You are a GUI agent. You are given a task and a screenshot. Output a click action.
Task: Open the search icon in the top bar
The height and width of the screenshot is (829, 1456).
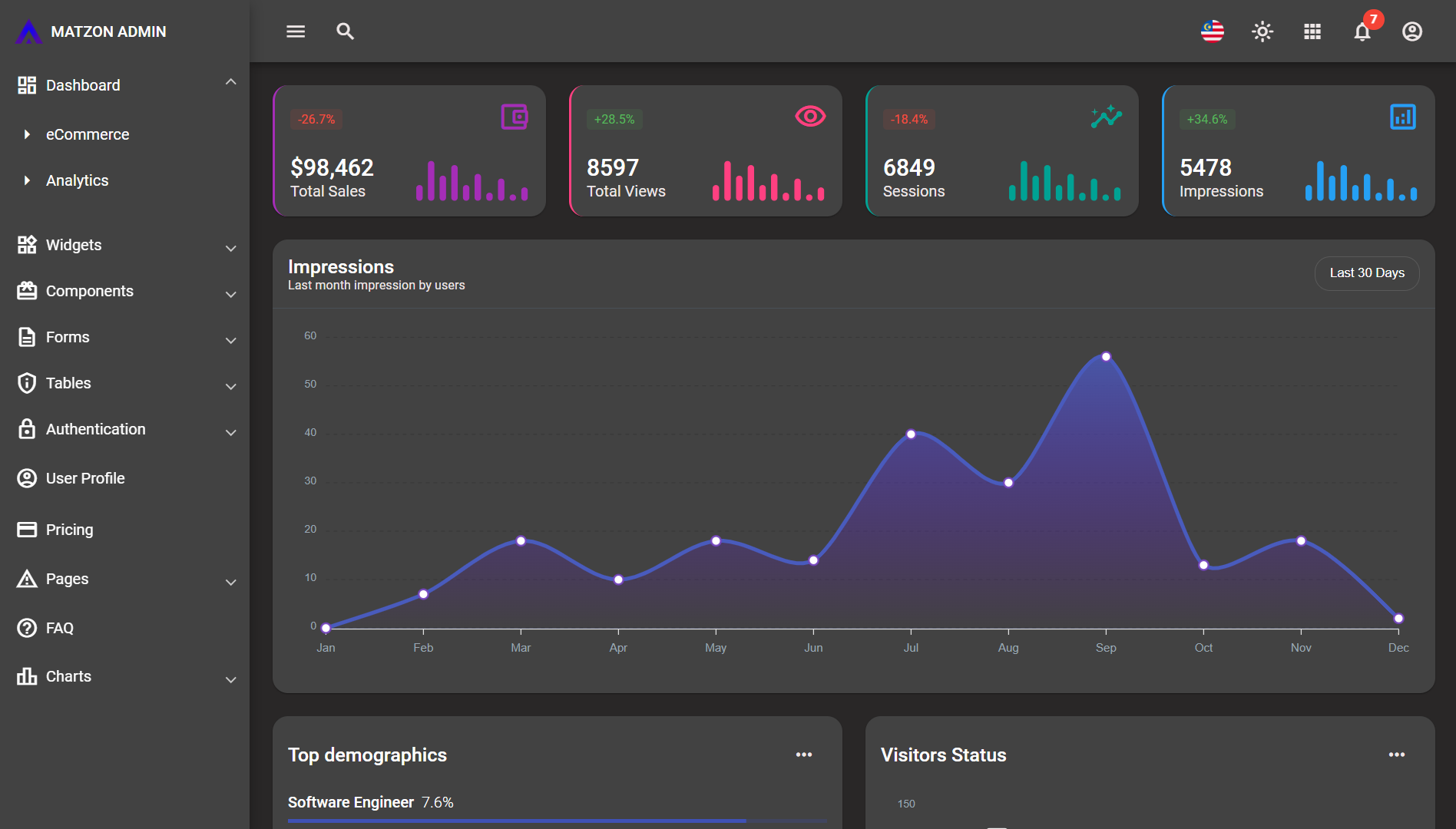pyautogui.click(x=345, y=31)
